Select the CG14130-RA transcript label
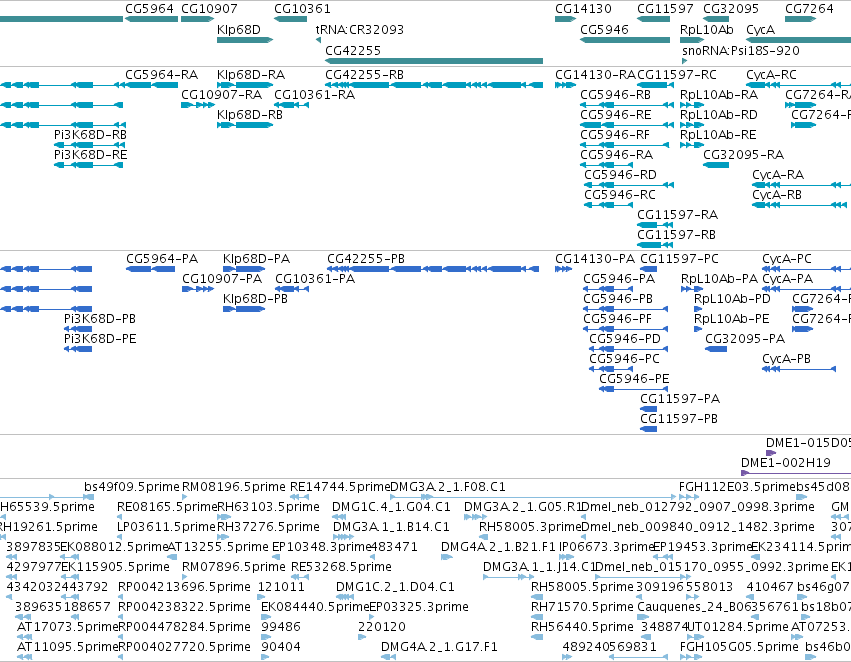Viewport: 851px width, 662px height. (x=595, y=74)
